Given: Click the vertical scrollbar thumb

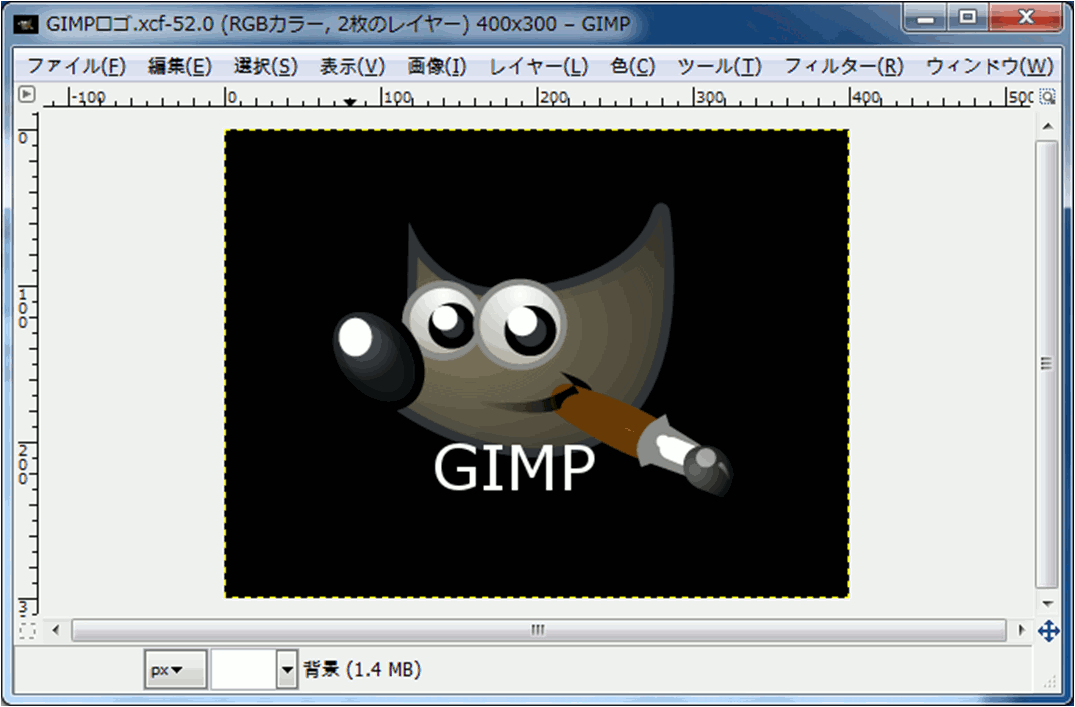Looking at the screenshot, I should tap(1047, 364).
